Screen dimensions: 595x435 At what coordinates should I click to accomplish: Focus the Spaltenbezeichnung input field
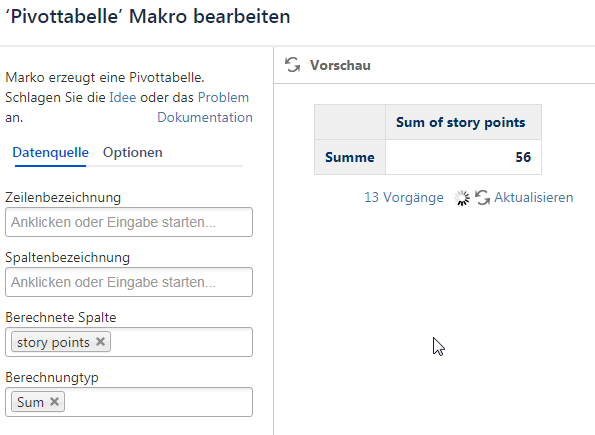pyautogui.click(x=129, y=282)
